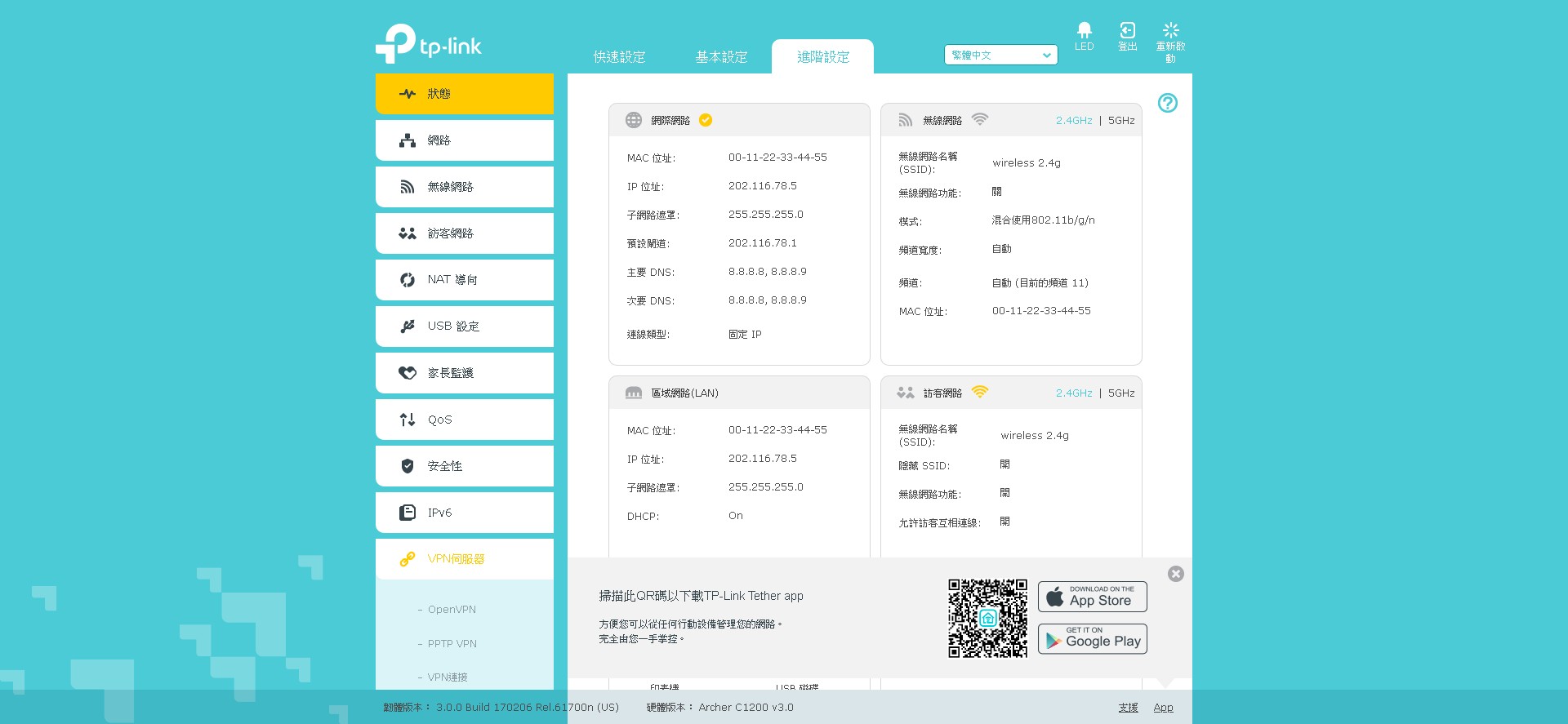Viewport: 1568px width, 724px height.
Task: Click the 家長監護 heart icon
Action: [x=408, y=373]
